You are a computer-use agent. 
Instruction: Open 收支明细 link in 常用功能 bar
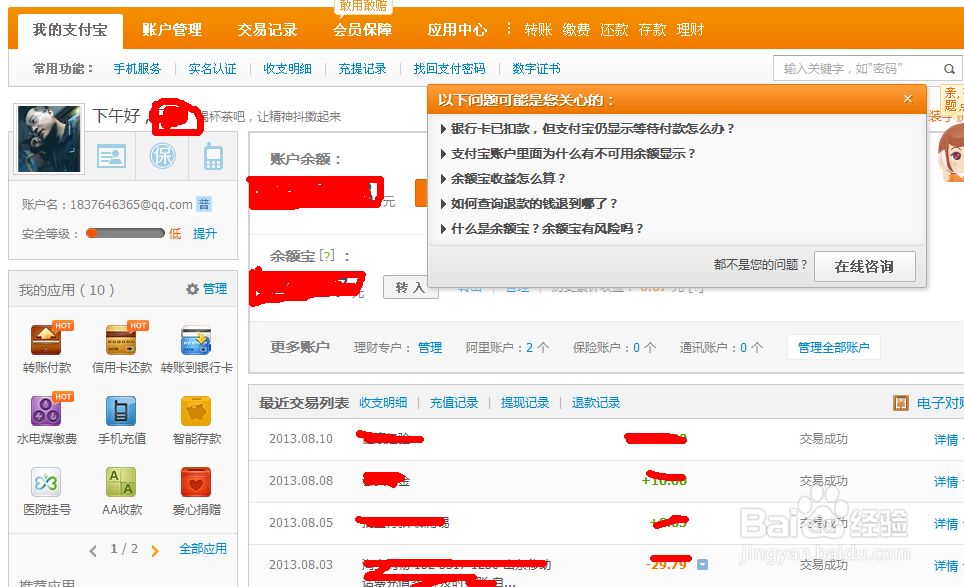click(287, 69)
